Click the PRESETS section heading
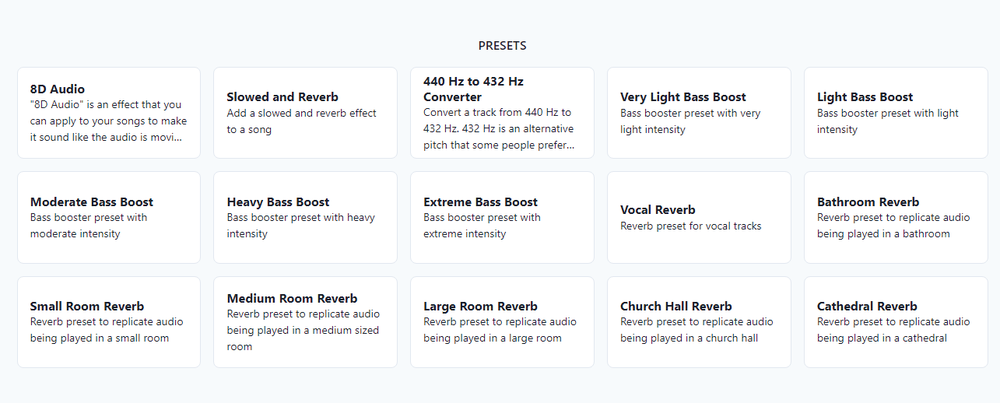Screen dimensions: 1000x403 (502, 46)
